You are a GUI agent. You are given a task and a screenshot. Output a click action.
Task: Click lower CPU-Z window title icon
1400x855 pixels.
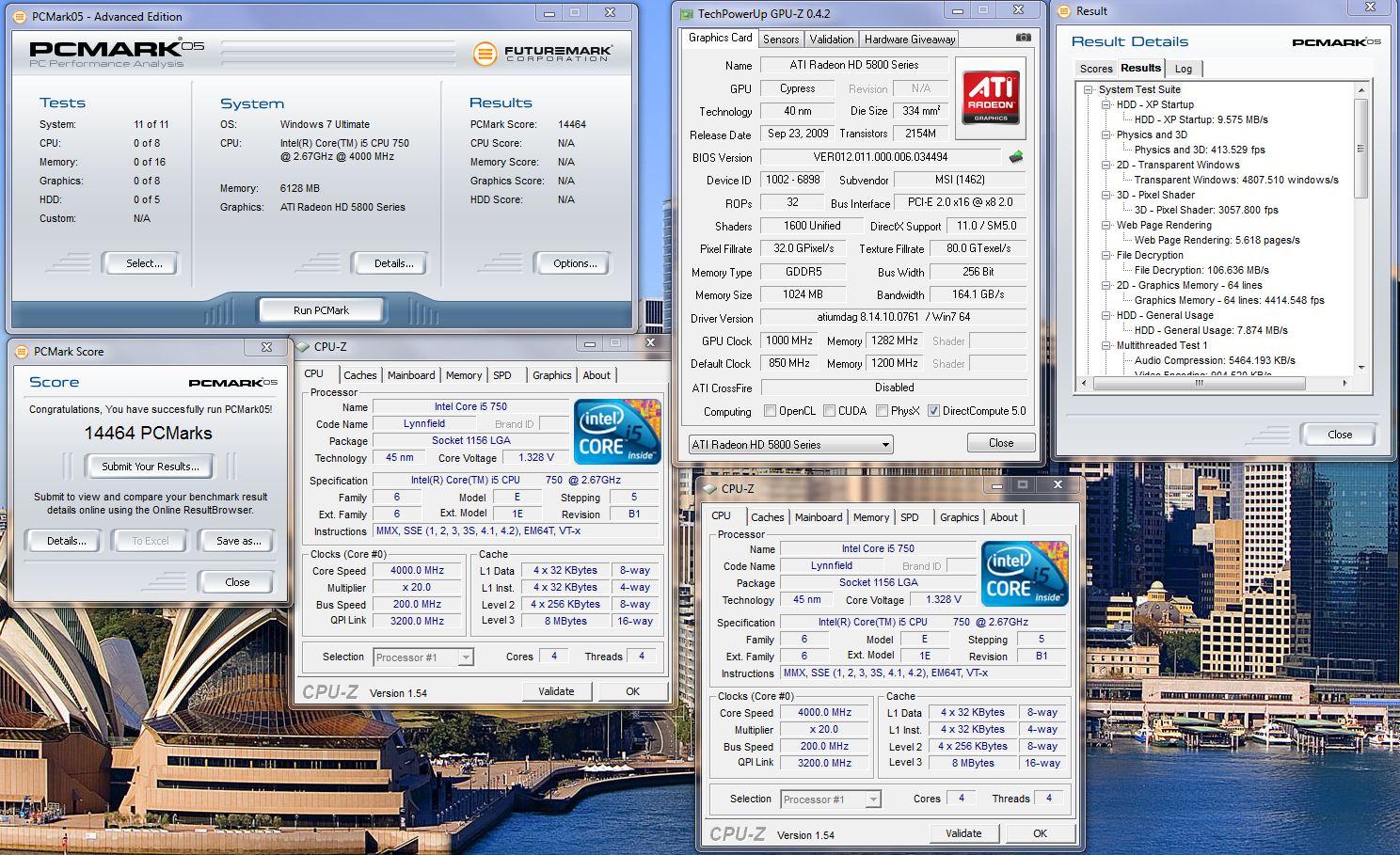point(710,489)
